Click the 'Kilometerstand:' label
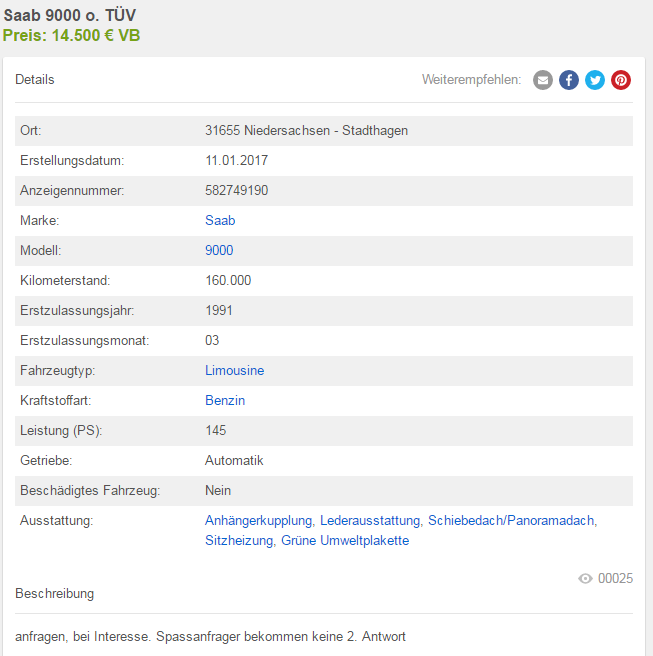The height and width of the screenshot is (656, 653). (x=65, y=280)
